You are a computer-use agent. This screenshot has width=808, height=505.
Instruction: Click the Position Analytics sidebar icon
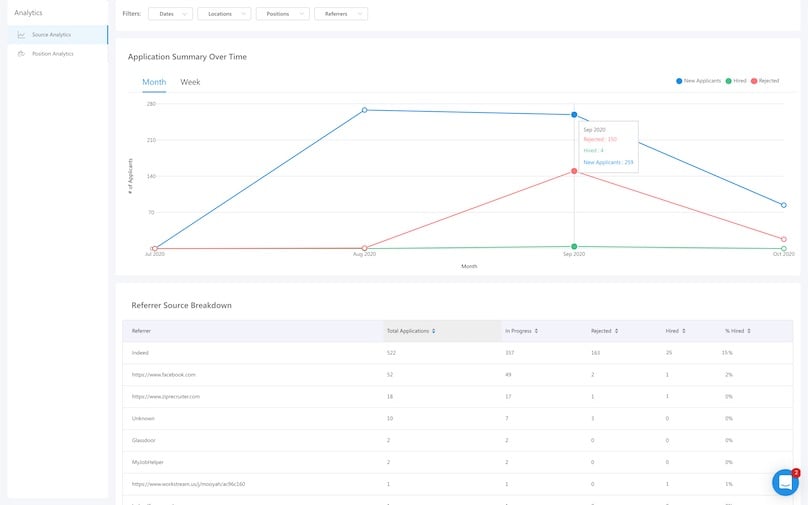(x=21, y=54)
